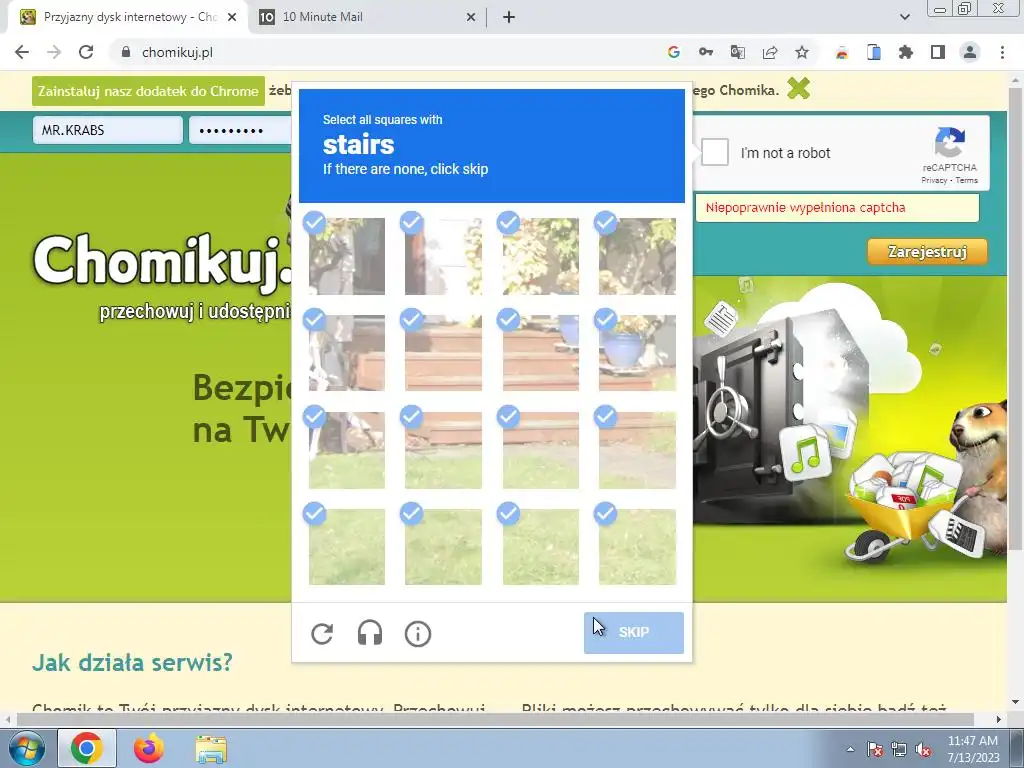Screen dimensions: 1024x768
Task: Translate this page icon
Action: [x=738, y=52]
